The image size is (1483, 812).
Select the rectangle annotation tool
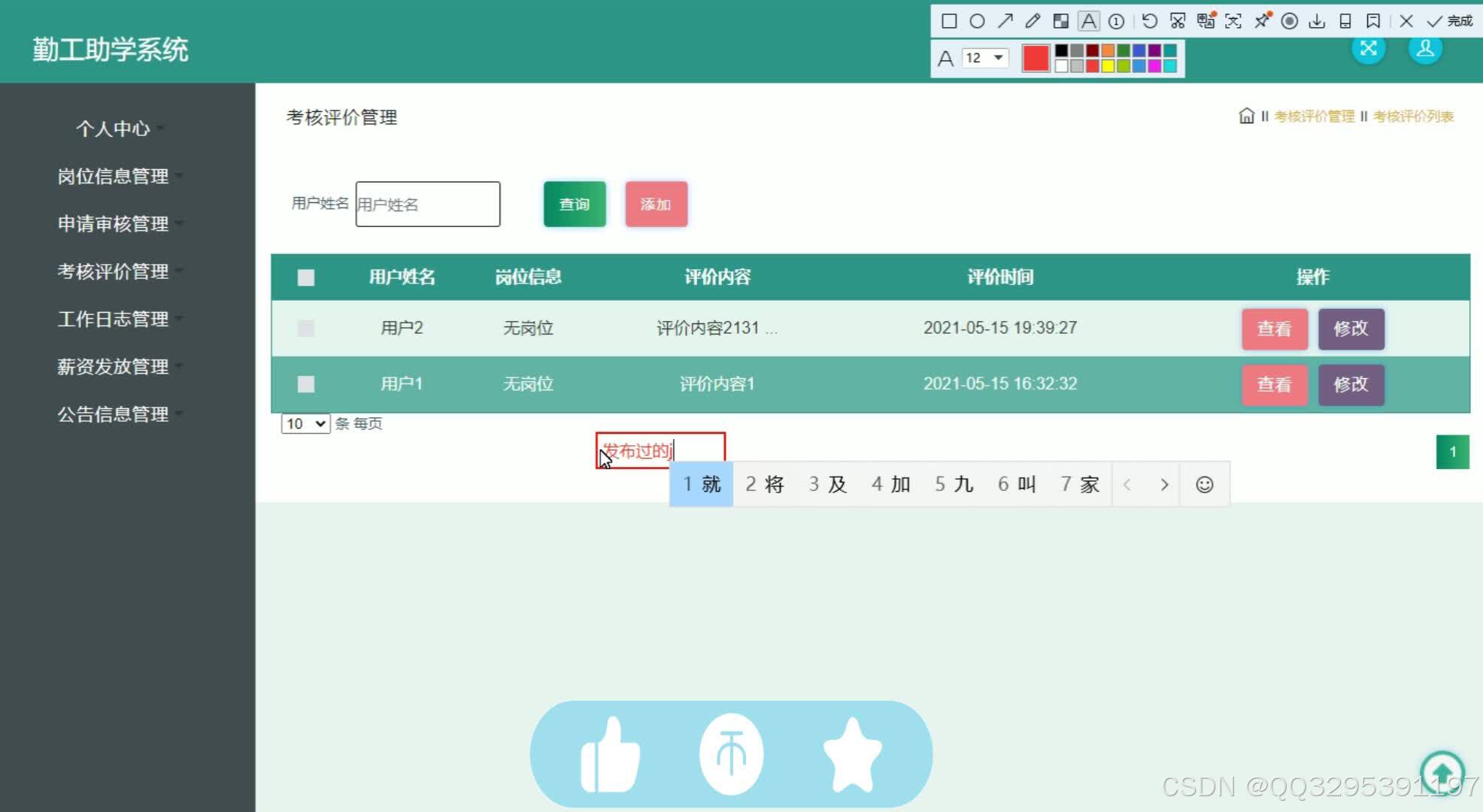tap(949, 21)
